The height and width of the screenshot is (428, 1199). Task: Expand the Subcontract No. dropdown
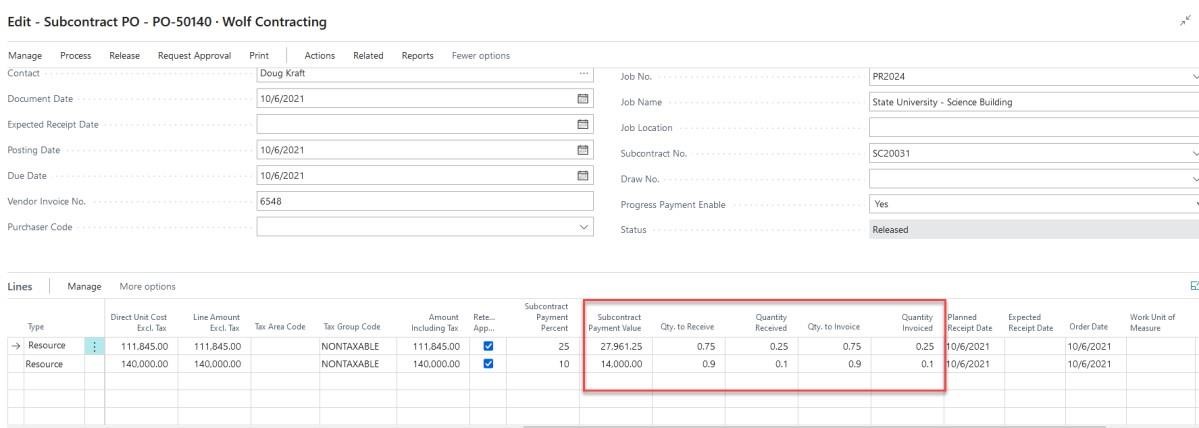1195,153
